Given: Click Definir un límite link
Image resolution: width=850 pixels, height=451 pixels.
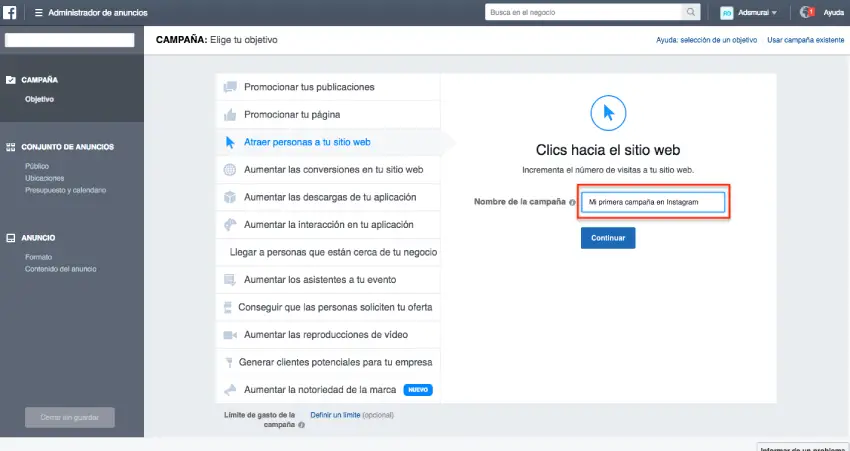Looking at the screenshot, I should click(335, 415).
